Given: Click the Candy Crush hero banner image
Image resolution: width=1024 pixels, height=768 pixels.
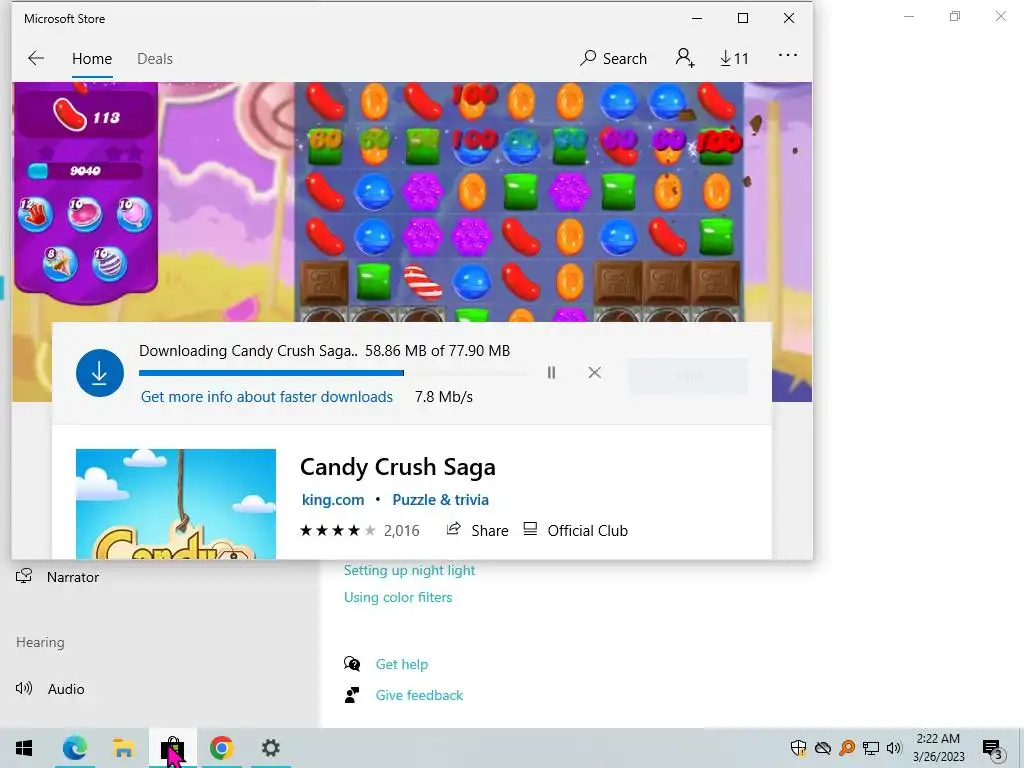Looking at the screenshot, I should click(412, 201).
